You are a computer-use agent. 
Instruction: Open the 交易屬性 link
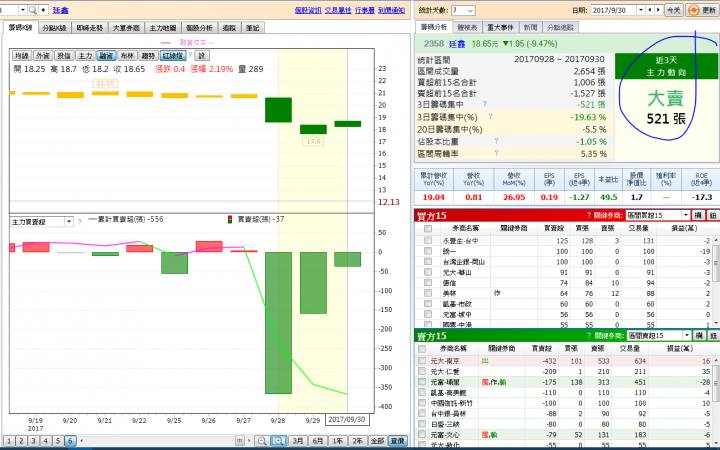point(338,10)
